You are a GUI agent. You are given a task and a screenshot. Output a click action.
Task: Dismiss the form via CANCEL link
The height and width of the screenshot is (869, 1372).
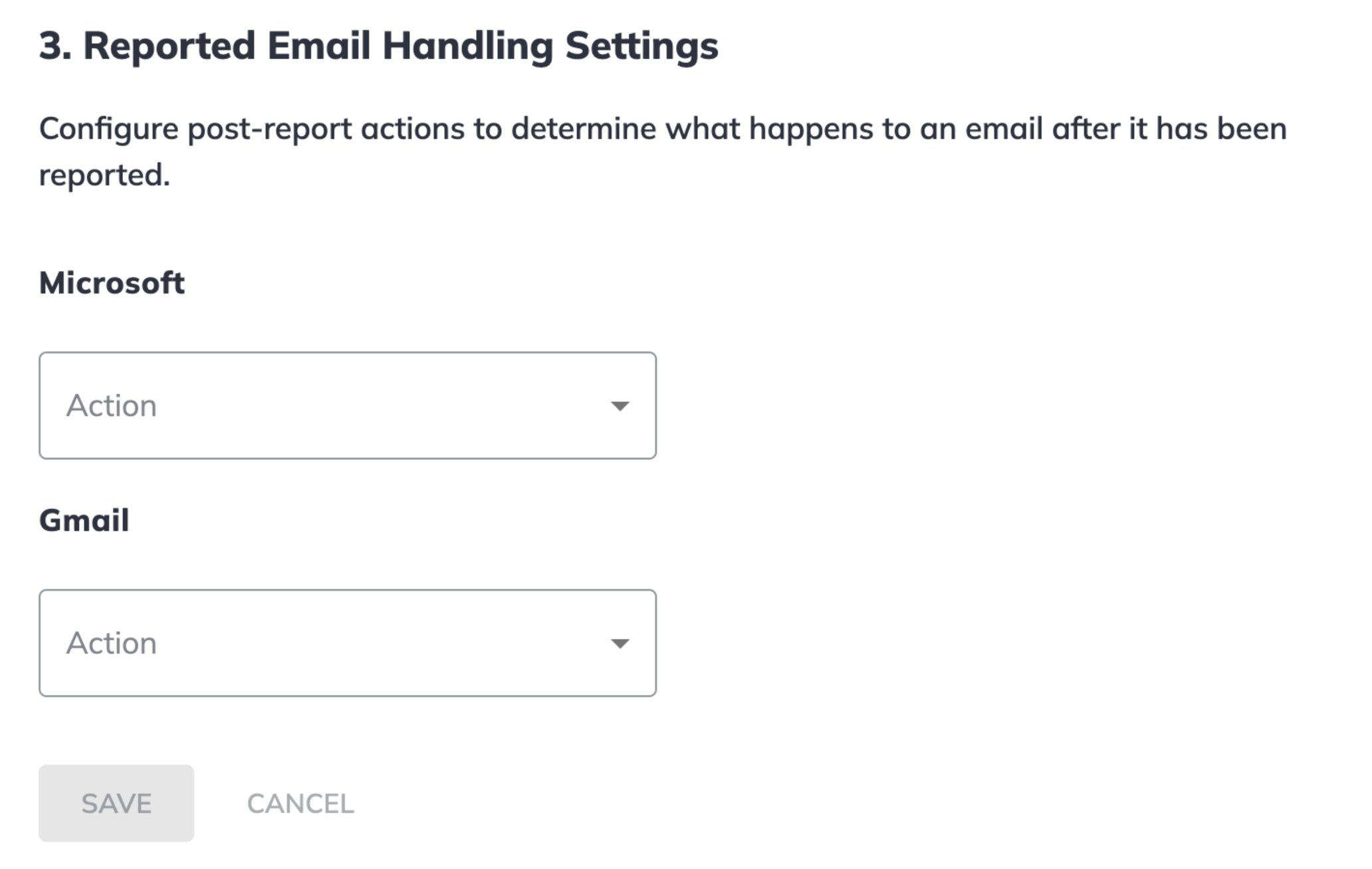tap(300, 803)
